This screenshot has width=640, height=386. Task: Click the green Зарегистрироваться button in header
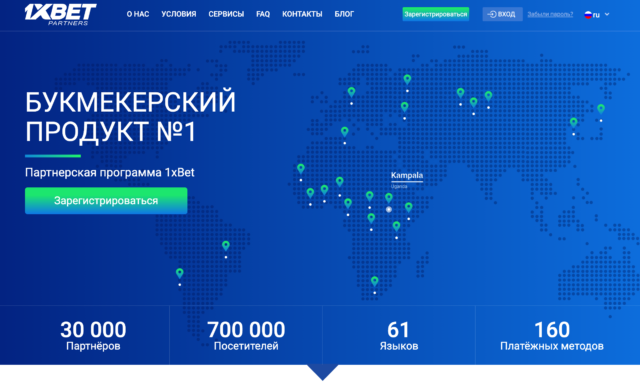(436, 14)
